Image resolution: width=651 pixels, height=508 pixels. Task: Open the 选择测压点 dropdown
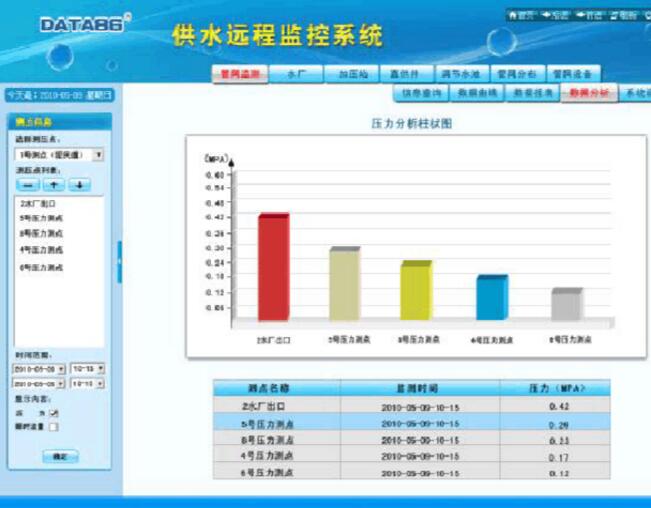coord(98,155)
